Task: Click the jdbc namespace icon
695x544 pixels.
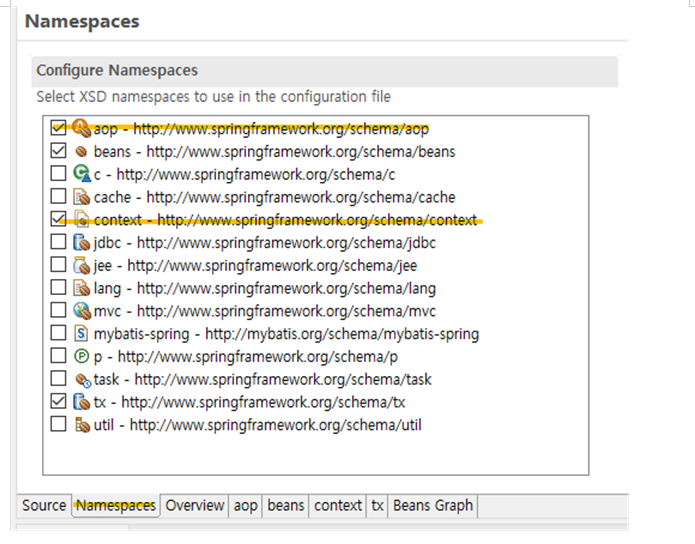Action: [x=82, y=243]
